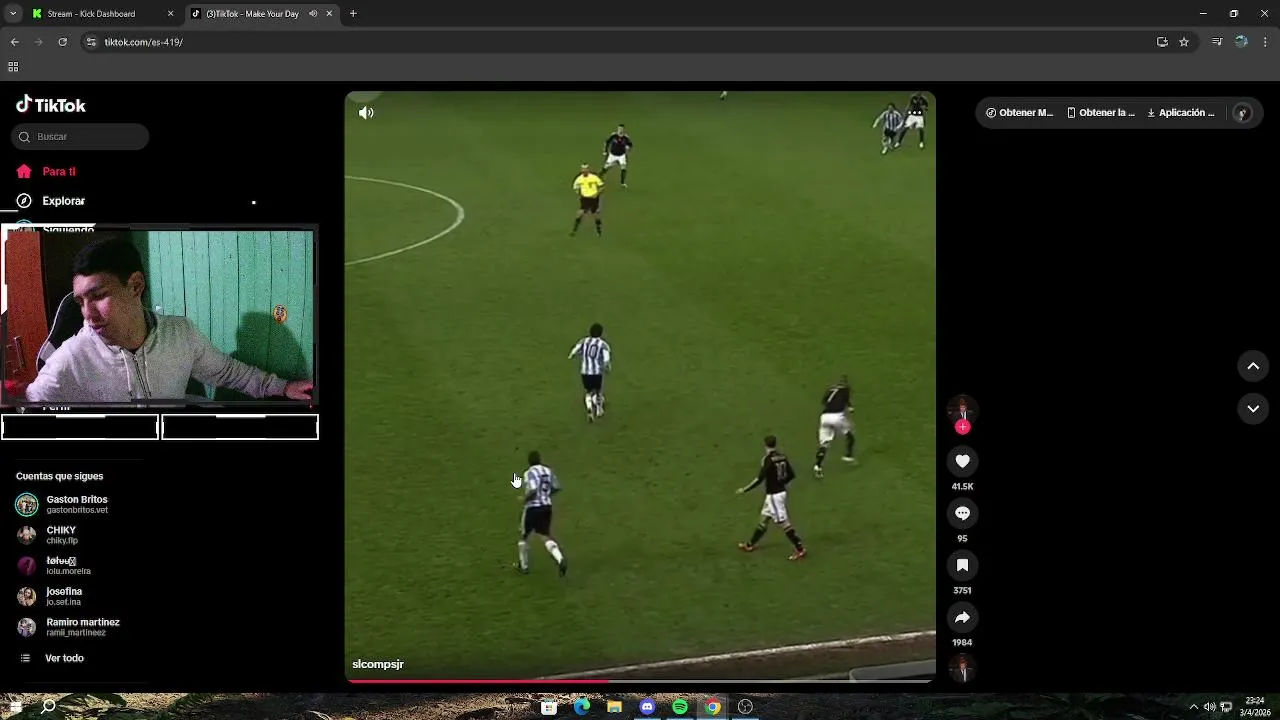Expand the system tray hidden icons

(x=1193, y=707)
